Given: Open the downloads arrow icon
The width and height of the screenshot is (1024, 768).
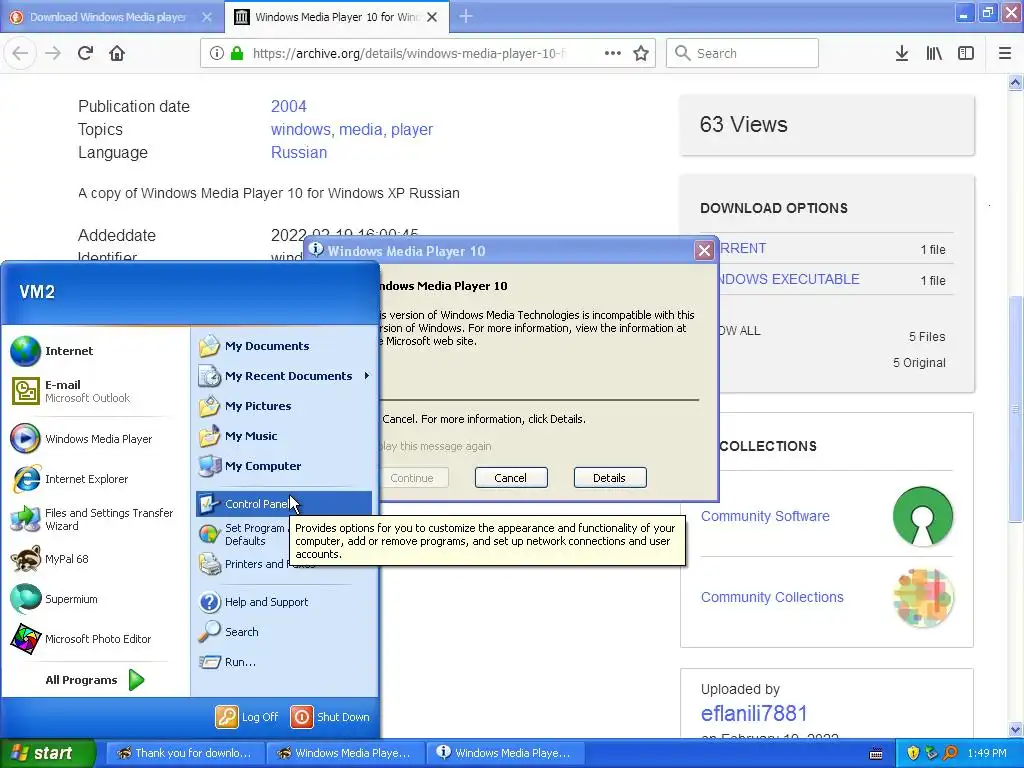Looking at the screenshot, I should (x=902, y=53).
